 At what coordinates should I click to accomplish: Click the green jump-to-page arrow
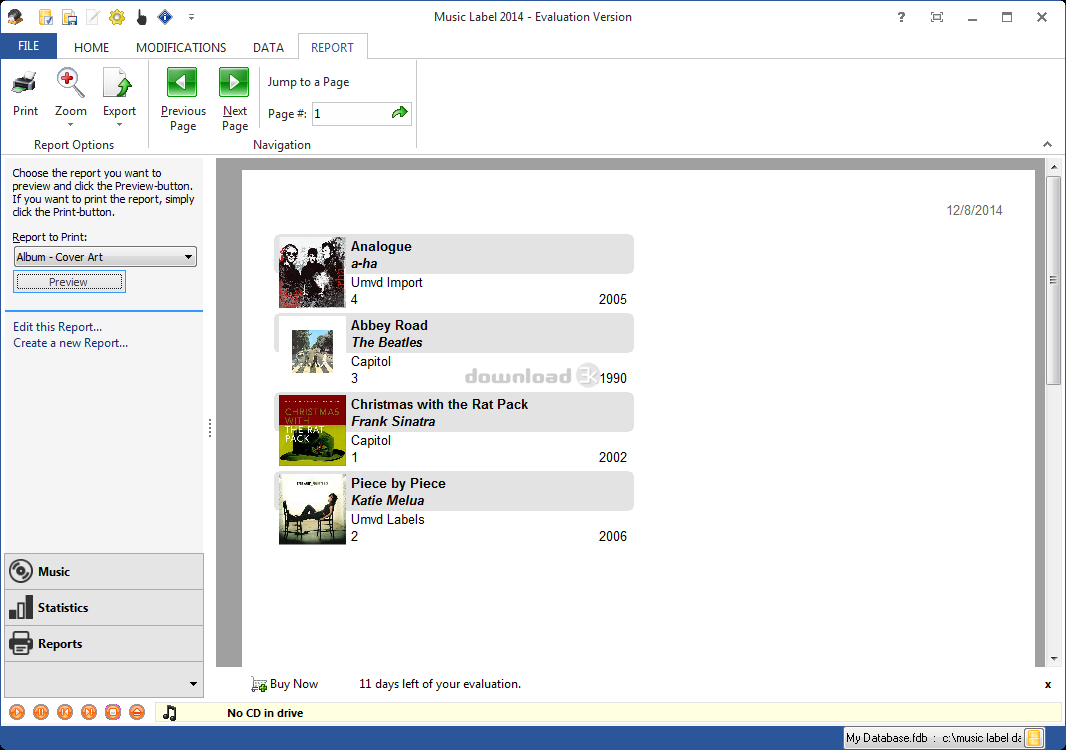400,113
